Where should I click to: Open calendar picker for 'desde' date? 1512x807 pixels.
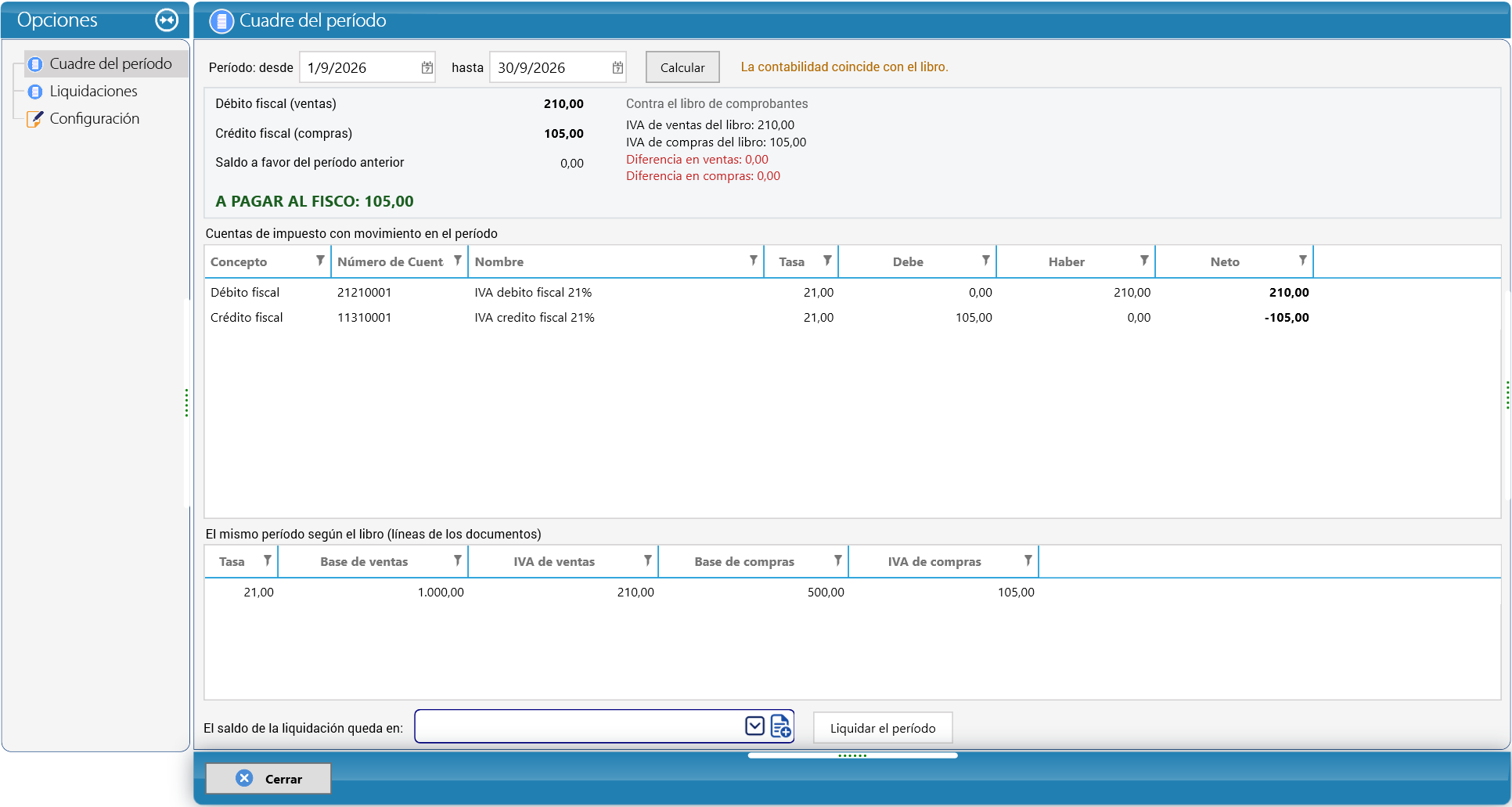click(x=427, y=67)
